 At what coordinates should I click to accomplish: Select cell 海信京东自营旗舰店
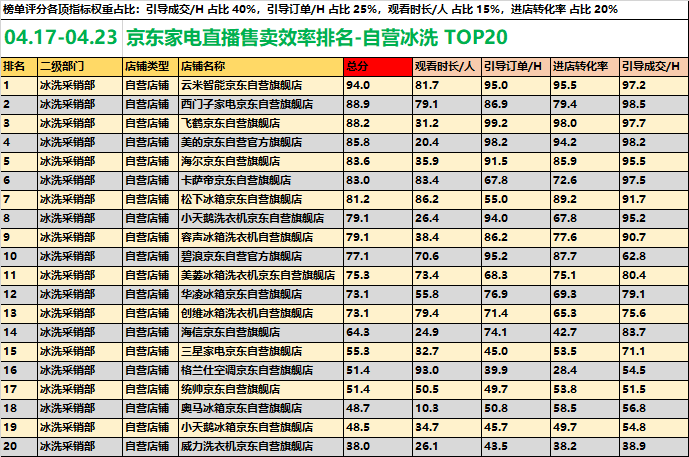point(261,332)
